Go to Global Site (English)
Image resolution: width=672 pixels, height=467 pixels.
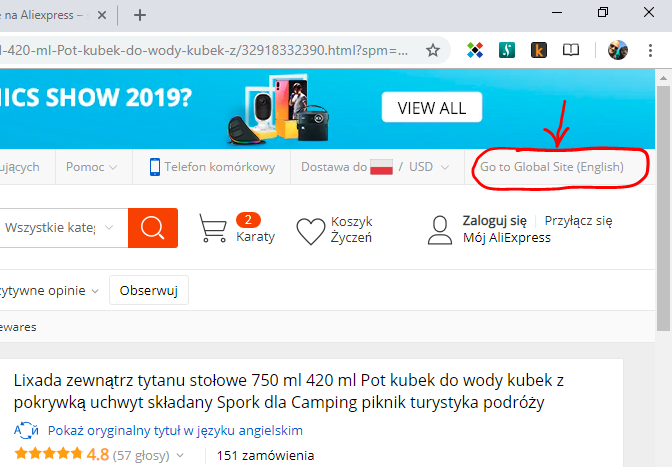552,167
